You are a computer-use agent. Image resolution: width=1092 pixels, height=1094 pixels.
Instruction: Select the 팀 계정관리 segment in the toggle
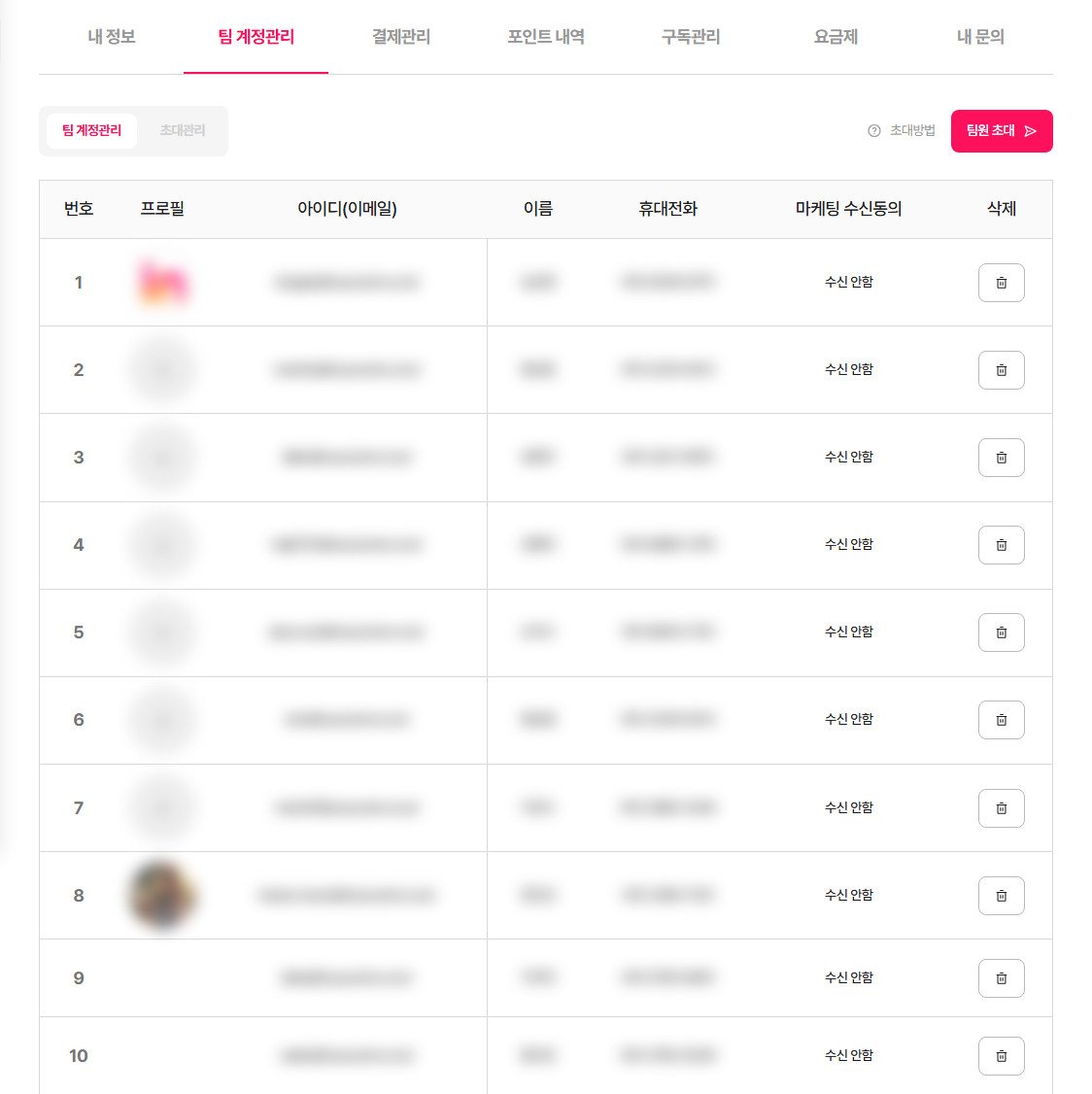[91, 130]
